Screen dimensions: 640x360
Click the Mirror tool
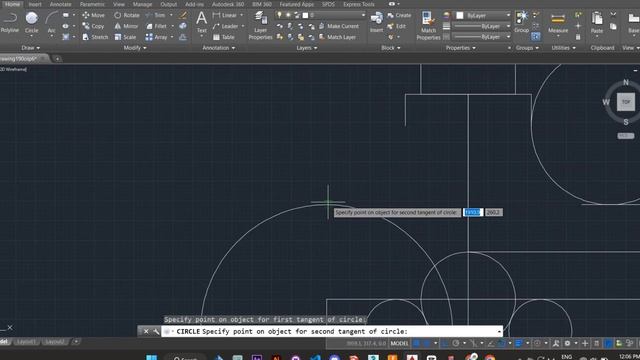(x=127, y=26)
